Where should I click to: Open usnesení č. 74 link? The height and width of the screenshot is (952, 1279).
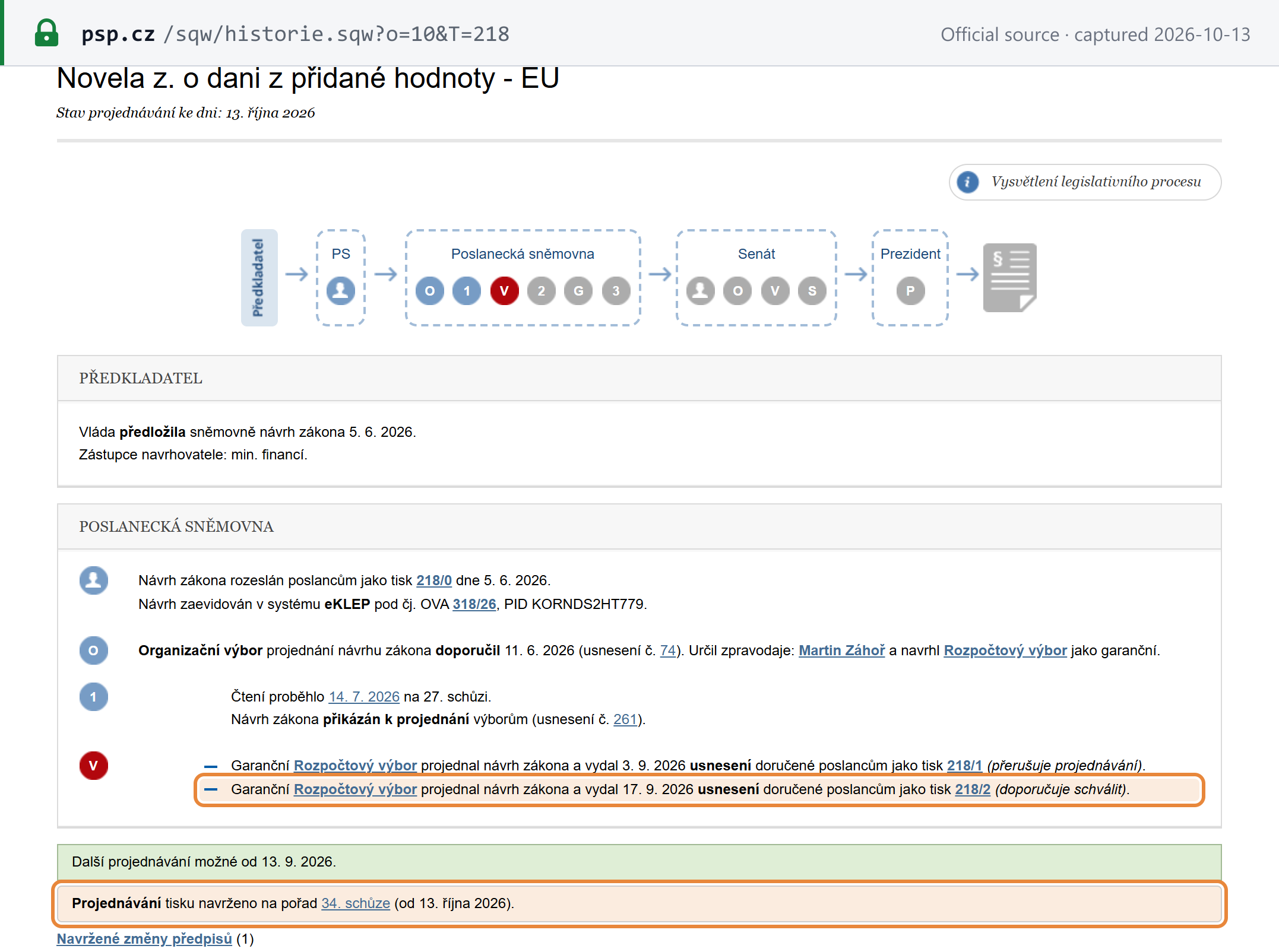[x=668, y=650]
